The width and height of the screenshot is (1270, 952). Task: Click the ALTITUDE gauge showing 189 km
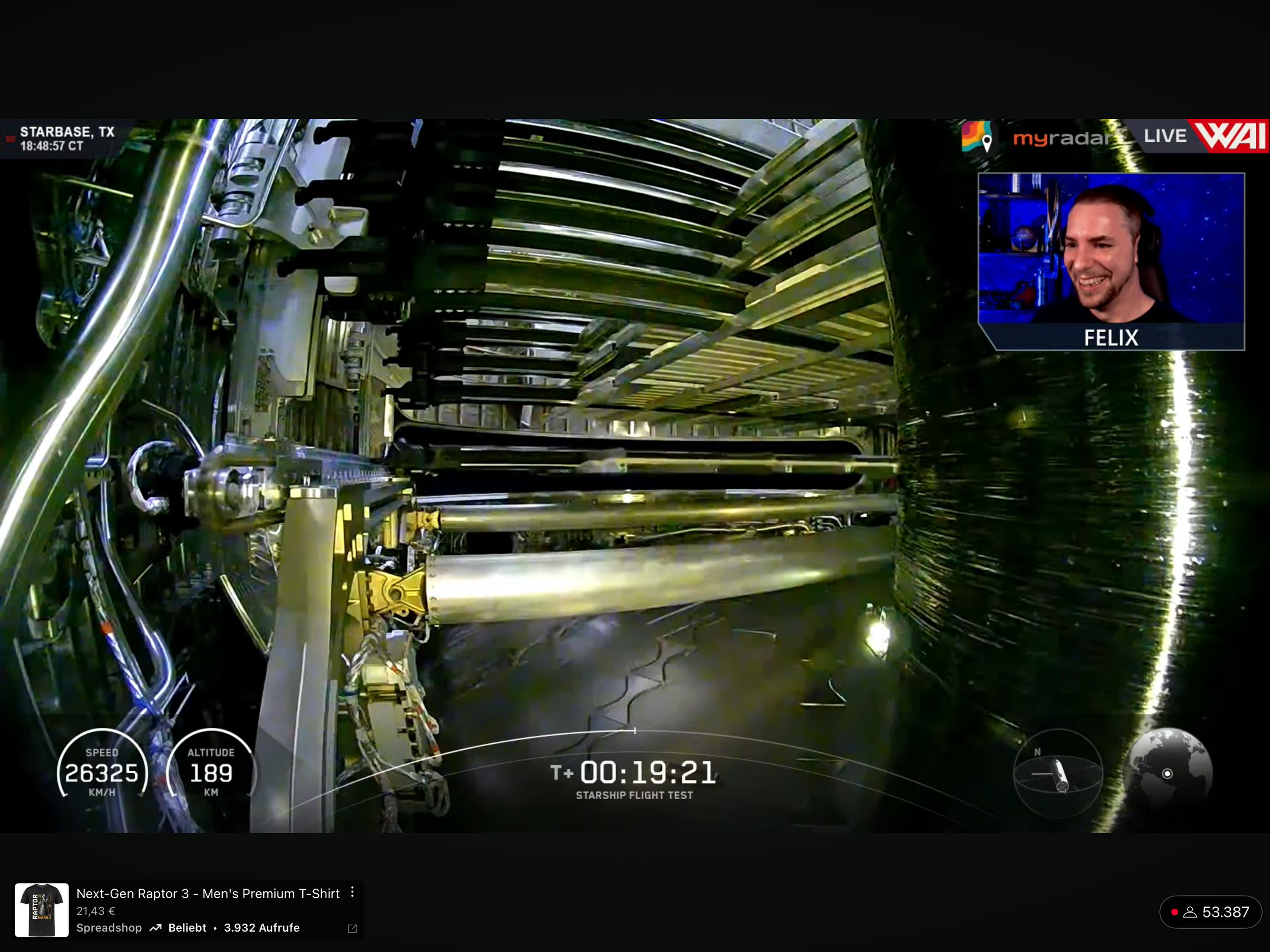[211, 772]
